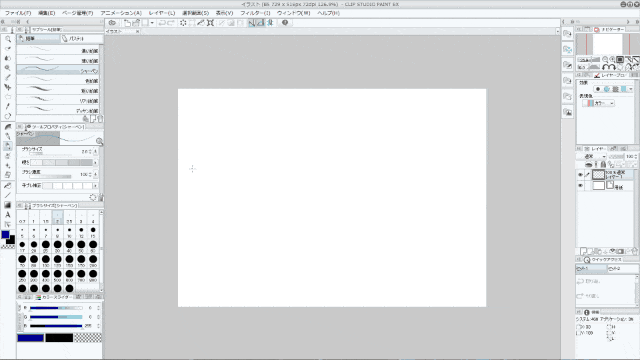Toggle the third snap icon in the command bar
The image size is (640, 360).
pos(269,23)
